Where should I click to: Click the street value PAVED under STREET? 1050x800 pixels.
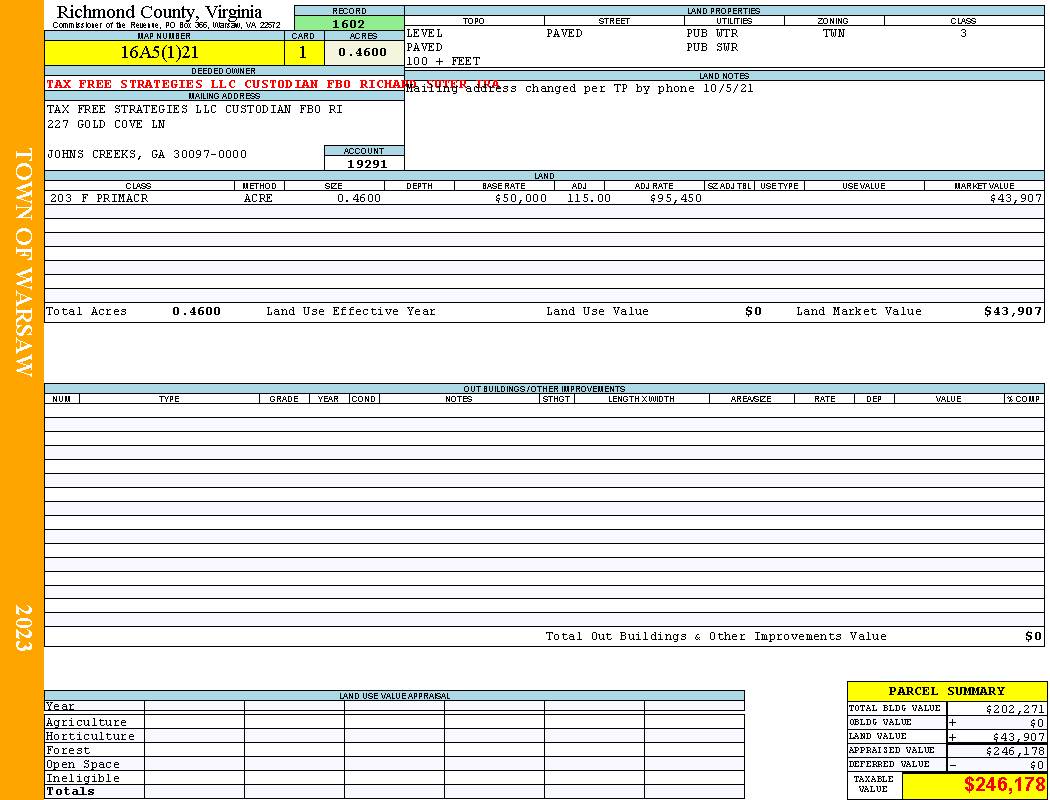click(564, 33)
